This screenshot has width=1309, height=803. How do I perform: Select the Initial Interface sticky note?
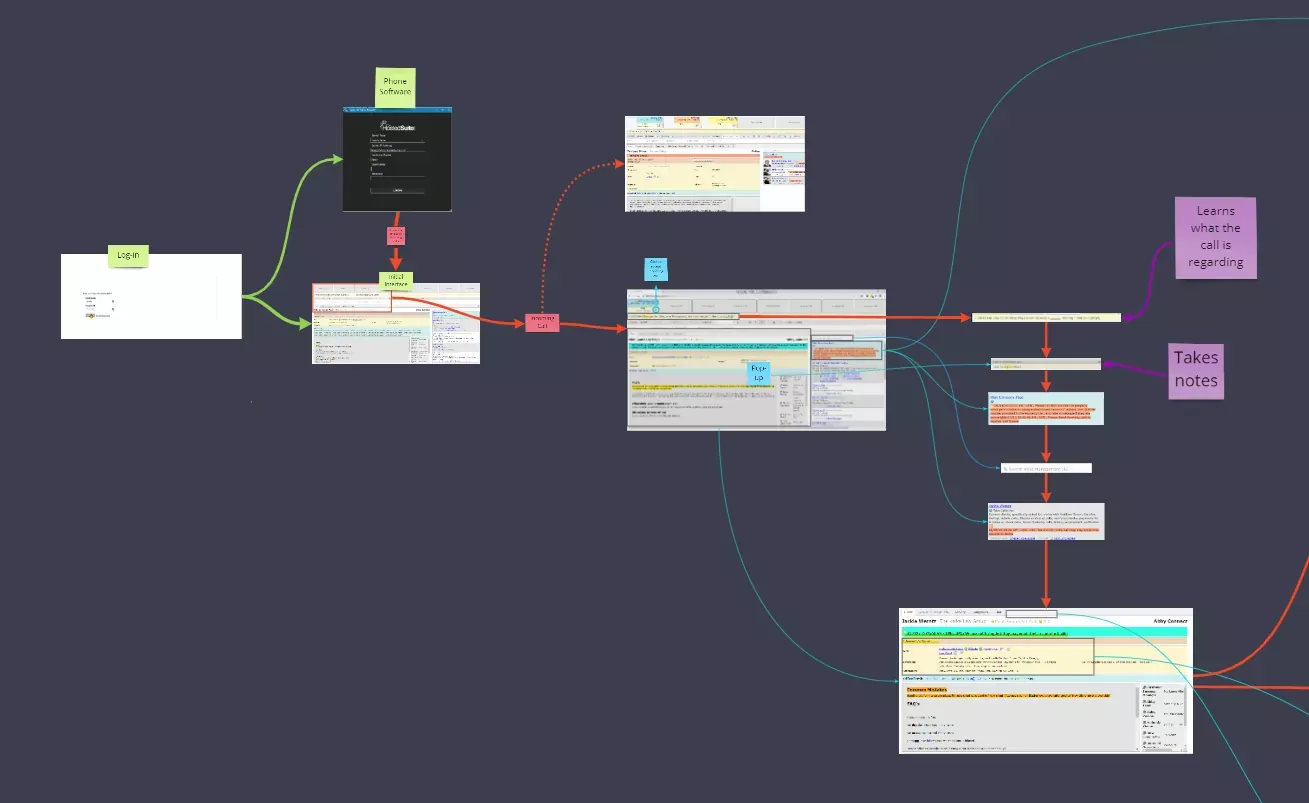pos(396,280)
